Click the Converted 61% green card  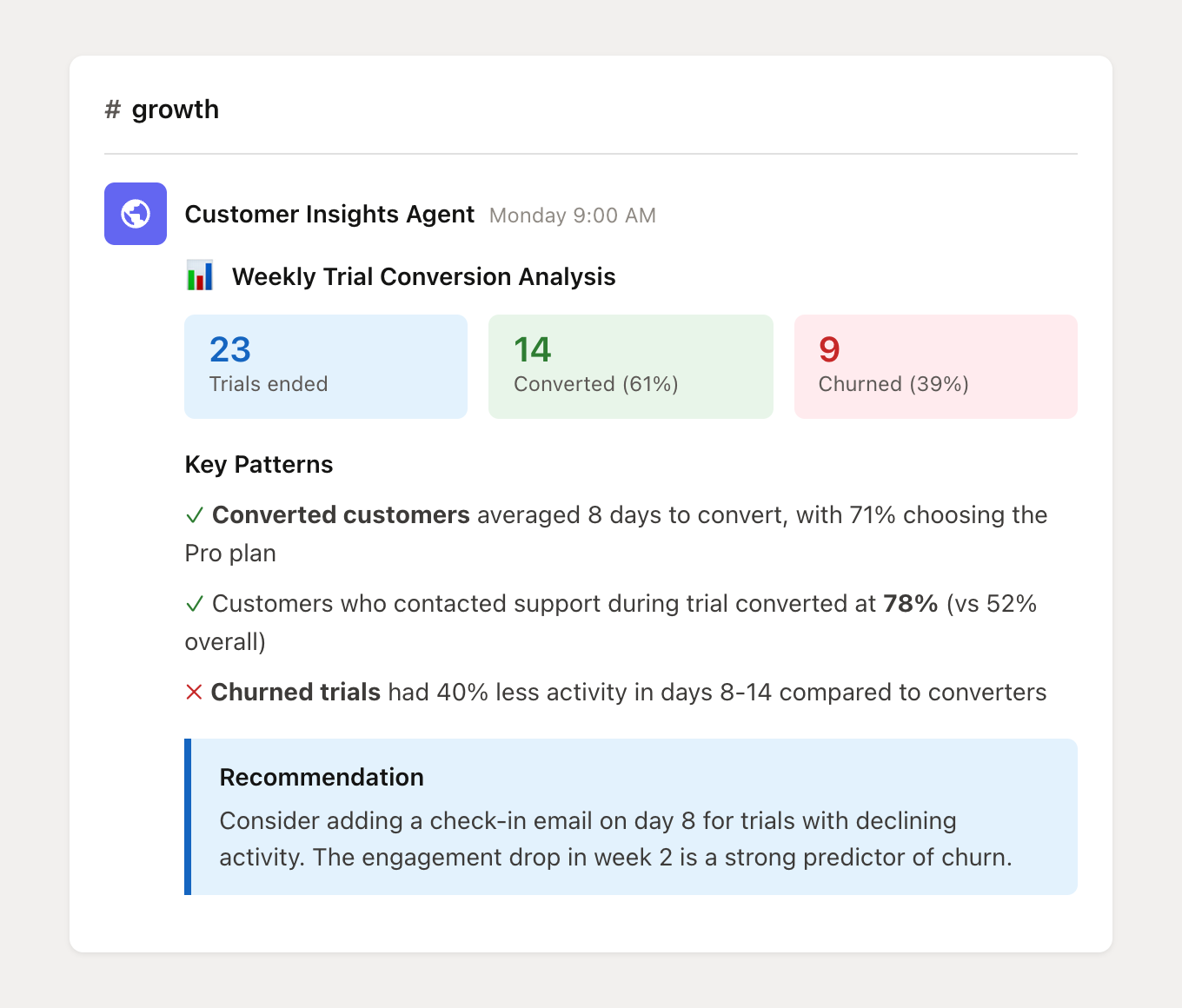click(x=630, y=366)
